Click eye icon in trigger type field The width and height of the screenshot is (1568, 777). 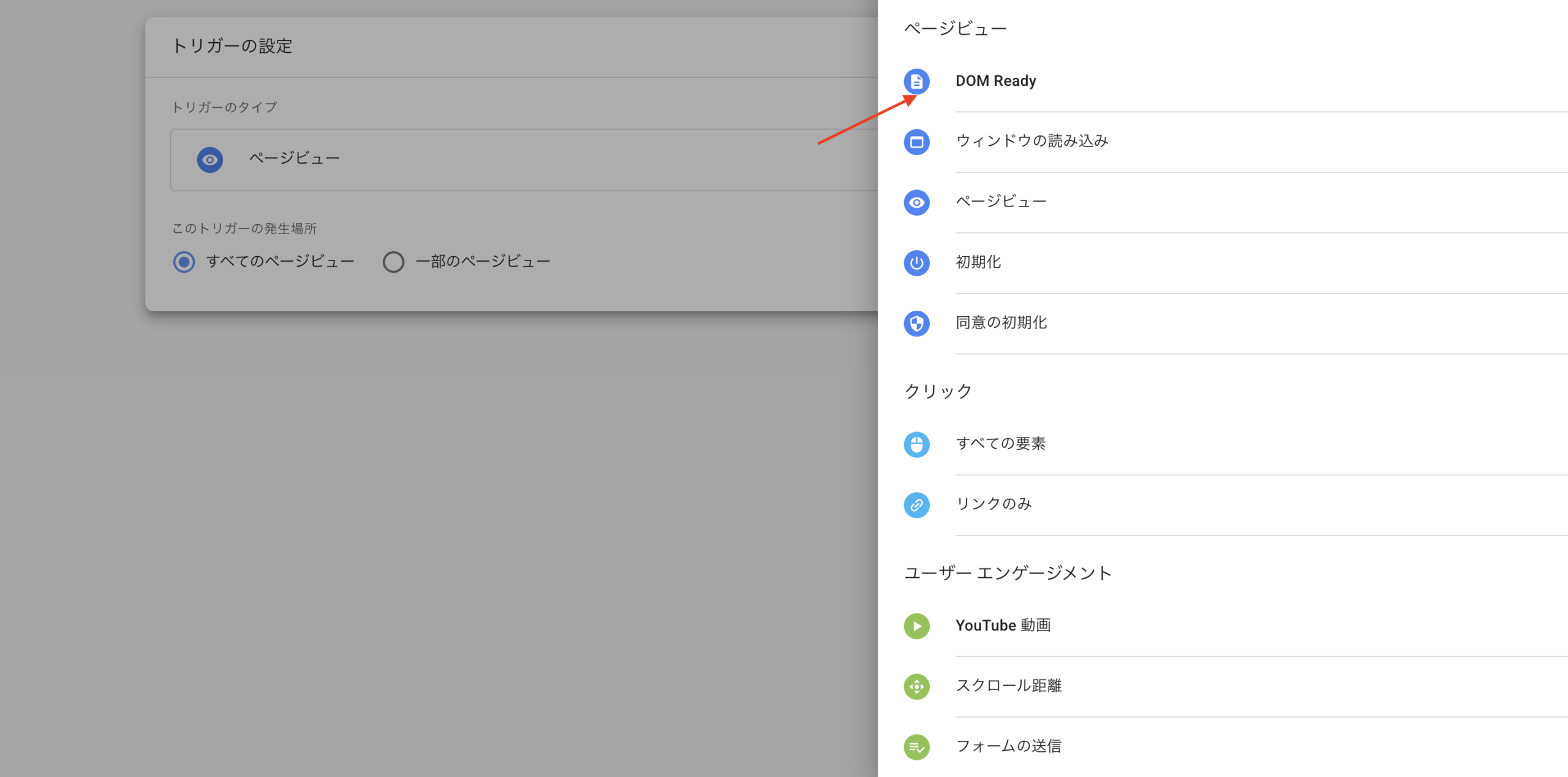pyautogui.click(x=209, y=159)
